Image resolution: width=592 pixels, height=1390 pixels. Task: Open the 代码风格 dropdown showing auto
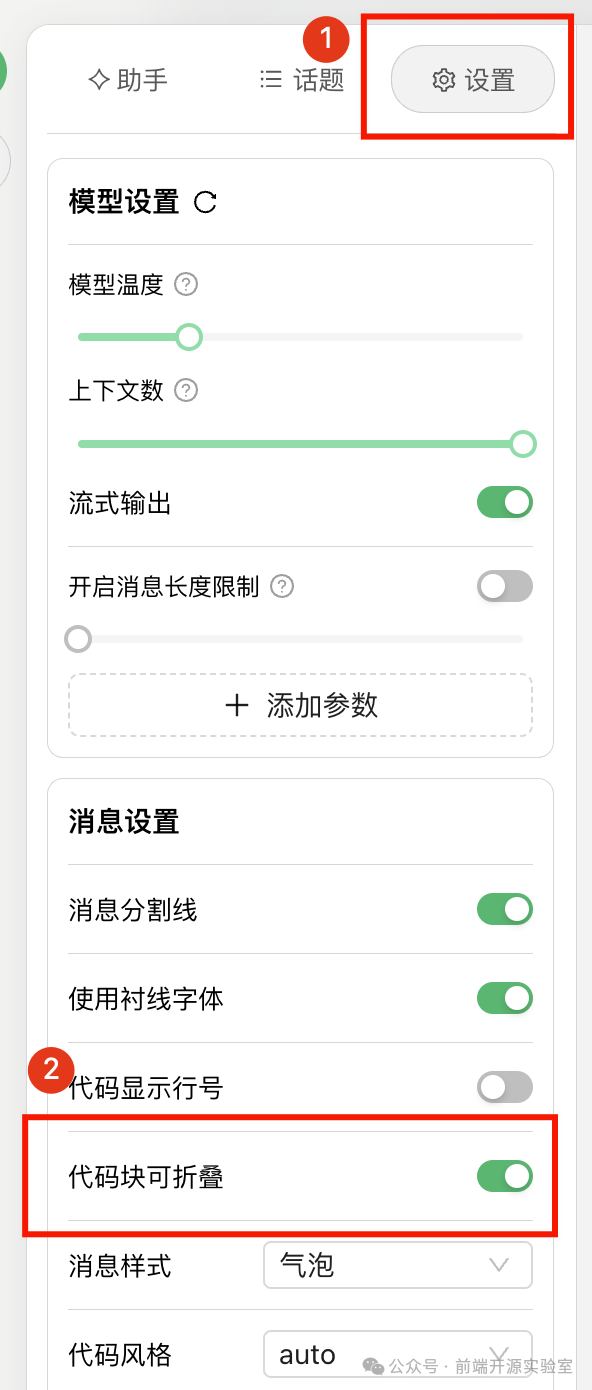pos(398,1354)
